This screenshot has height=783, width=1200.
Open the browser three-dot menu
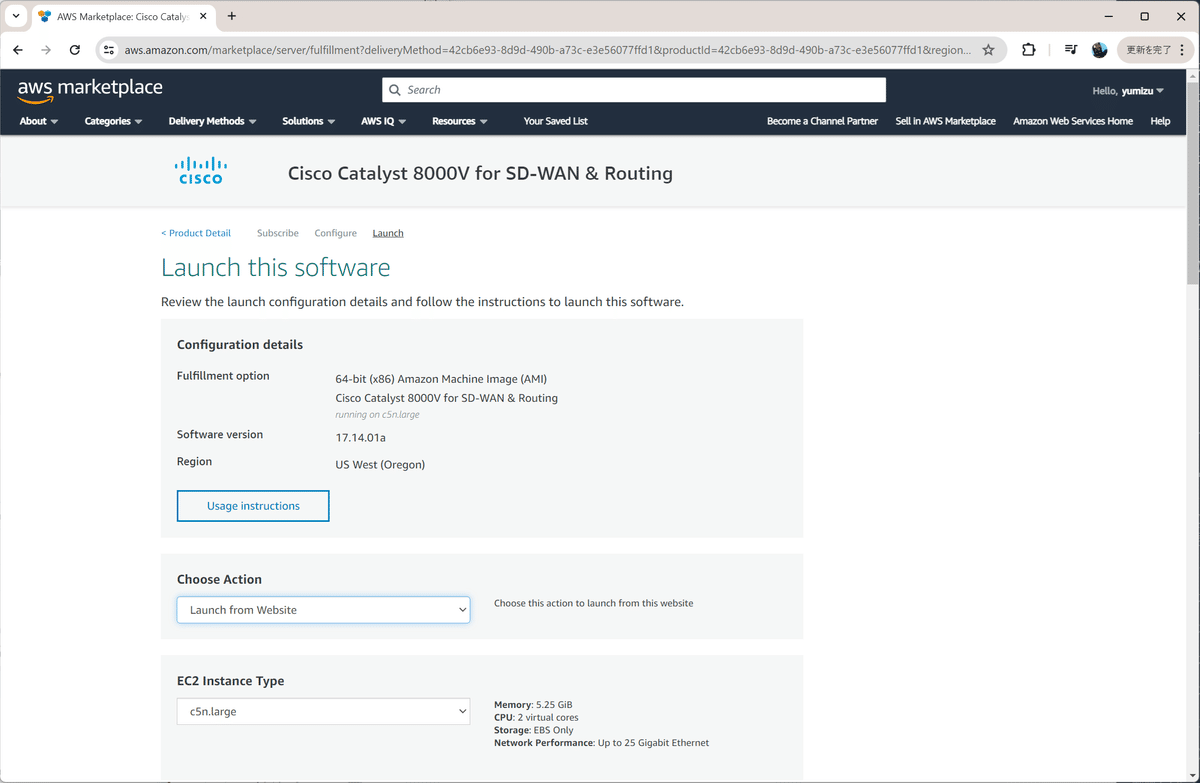click(x=1184, y=49)
